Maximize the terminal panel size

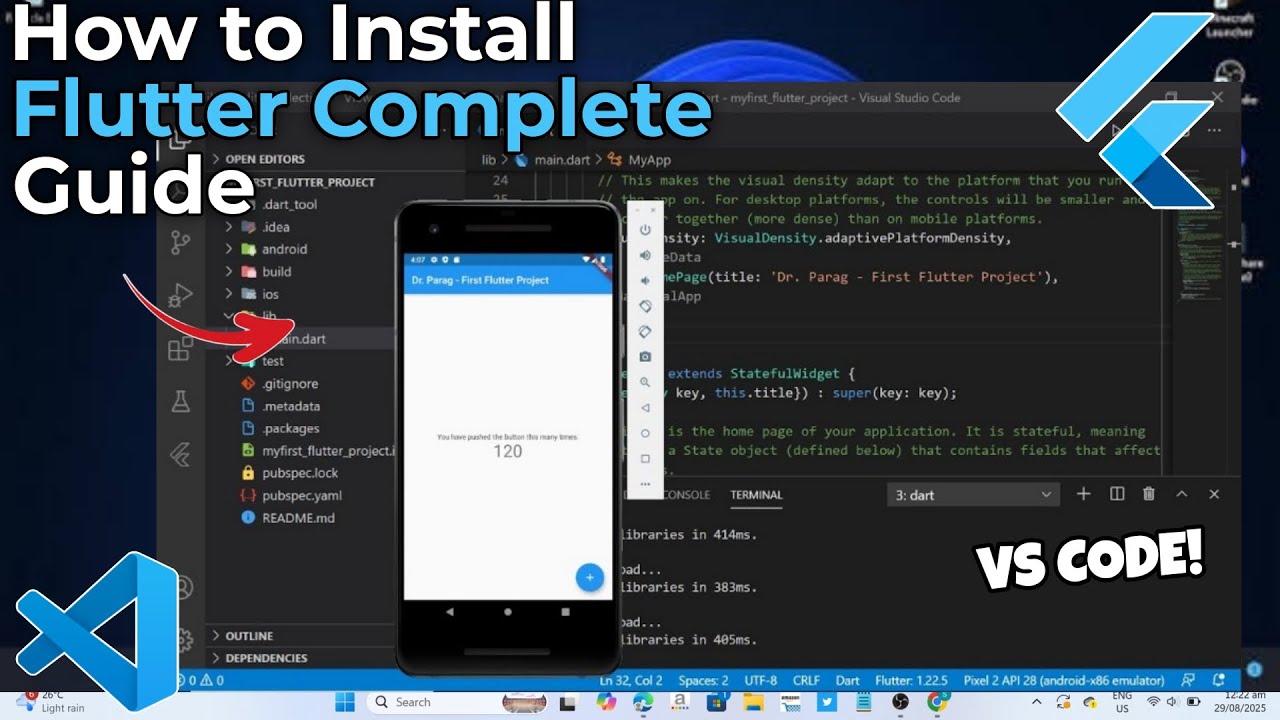pos(1181,494)
